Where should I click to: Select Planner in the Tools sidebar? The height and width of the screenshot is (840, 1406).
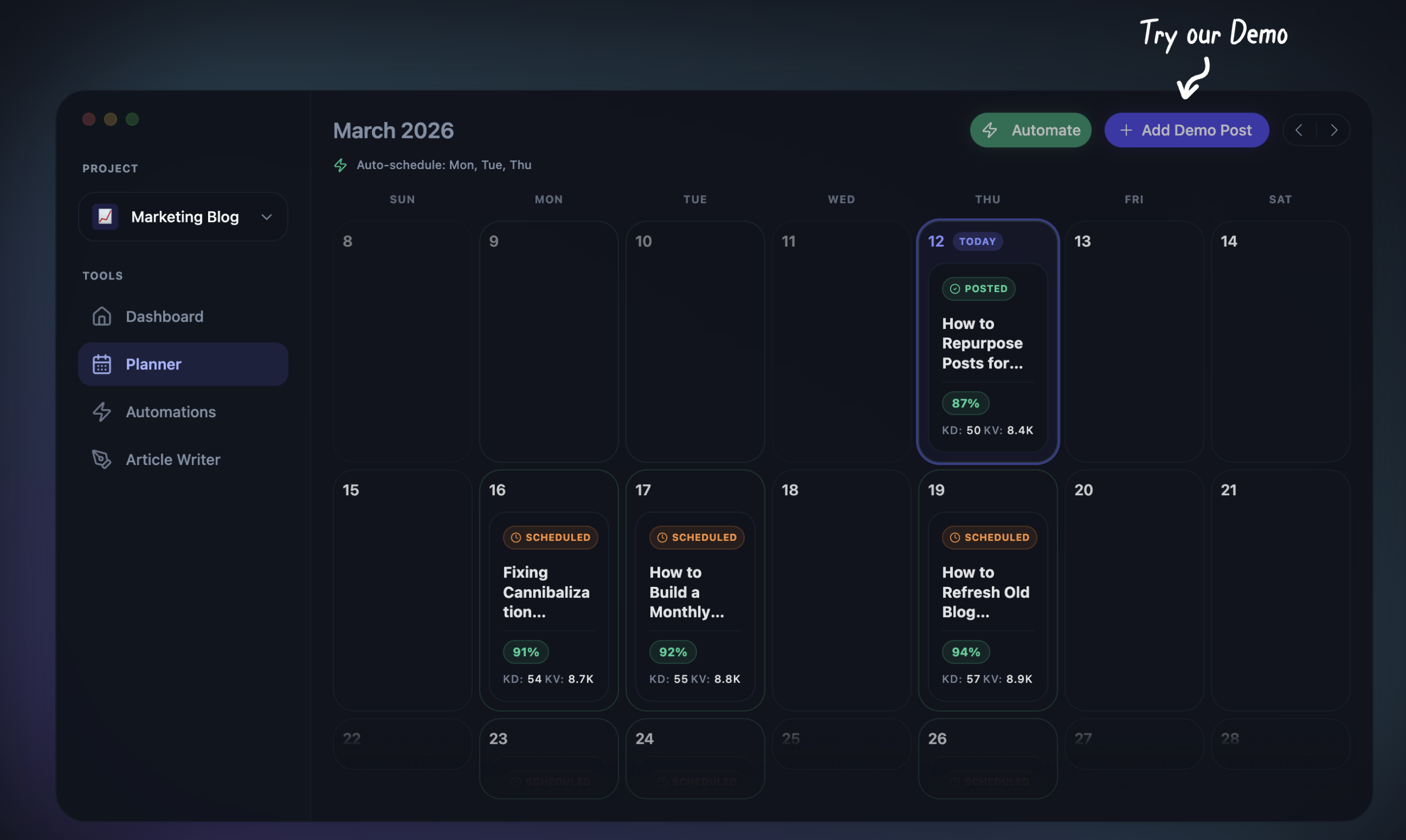click(153, 364)
